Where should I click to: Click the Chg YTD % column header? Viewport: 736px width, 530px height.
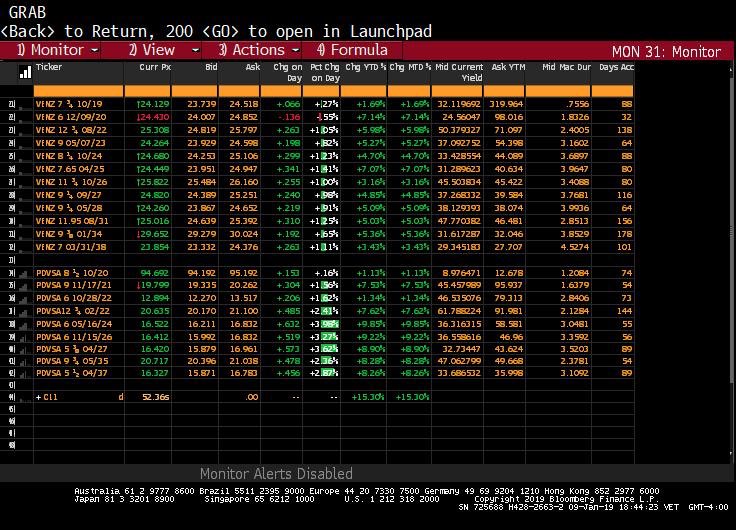coord(366,67)
